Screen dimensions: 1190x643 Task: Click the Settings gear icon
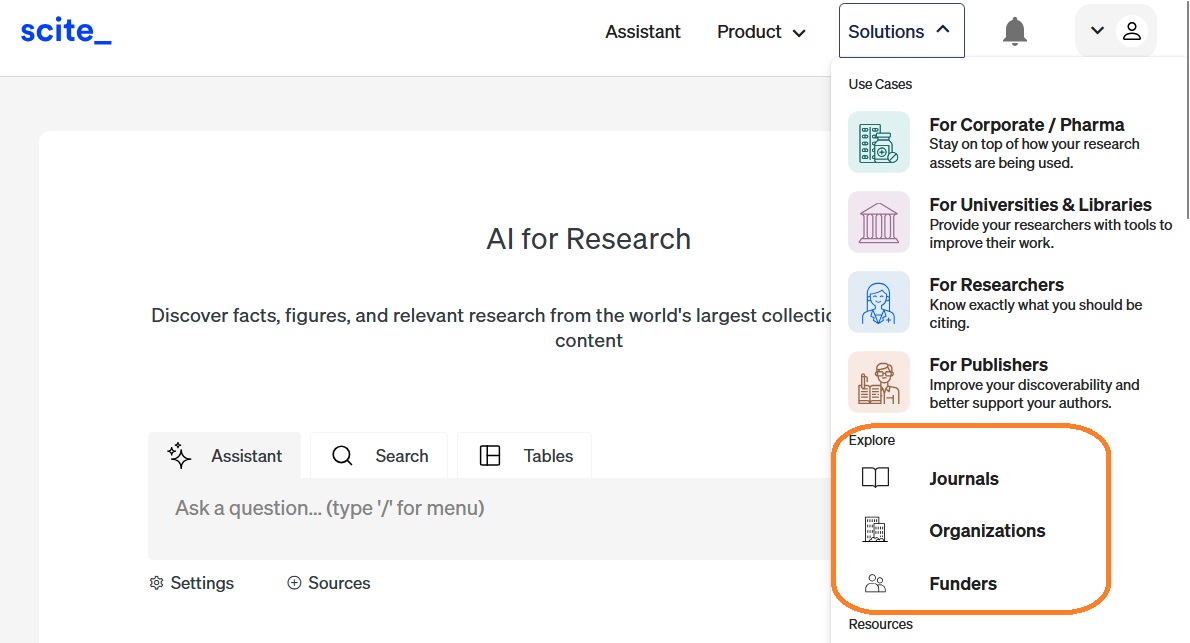[x=156, y=583]
